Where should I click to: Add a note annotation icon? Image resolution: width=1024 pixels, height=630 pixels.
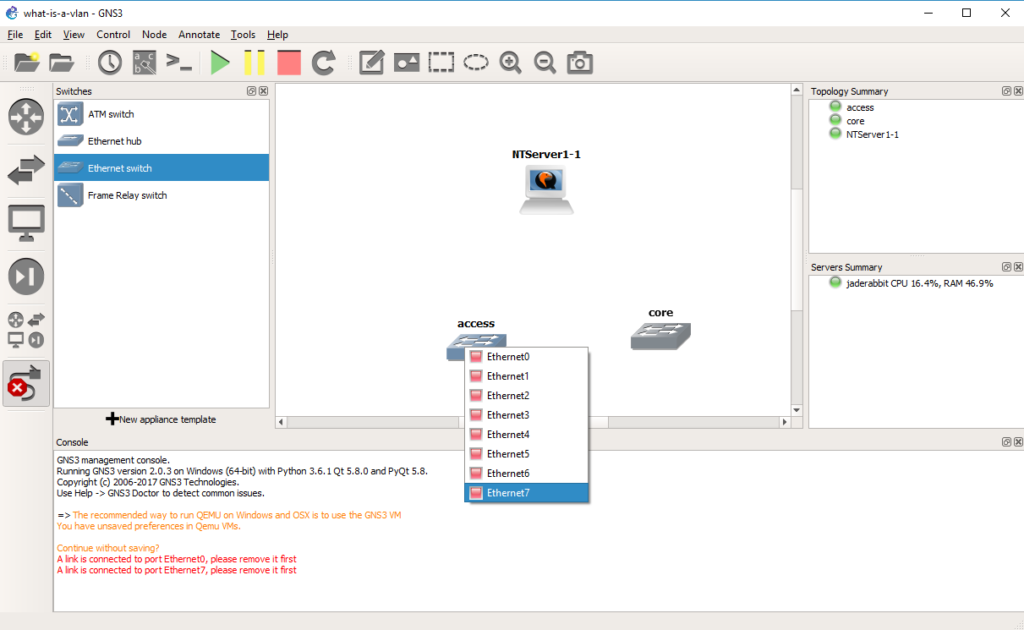point(372,63)
